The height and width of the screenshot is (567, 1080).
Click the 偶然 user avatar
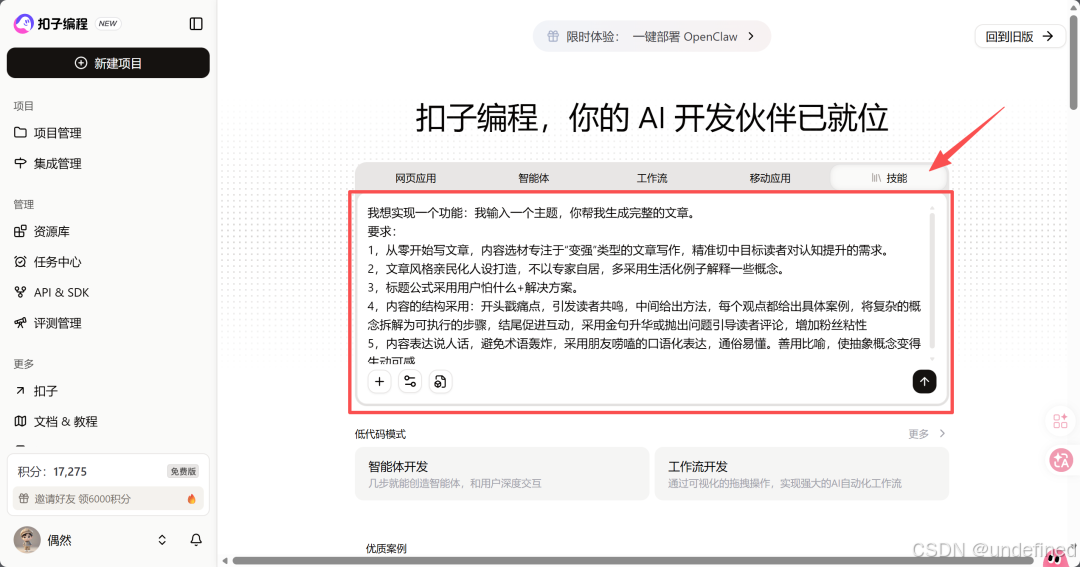click(x=27, y=540)
